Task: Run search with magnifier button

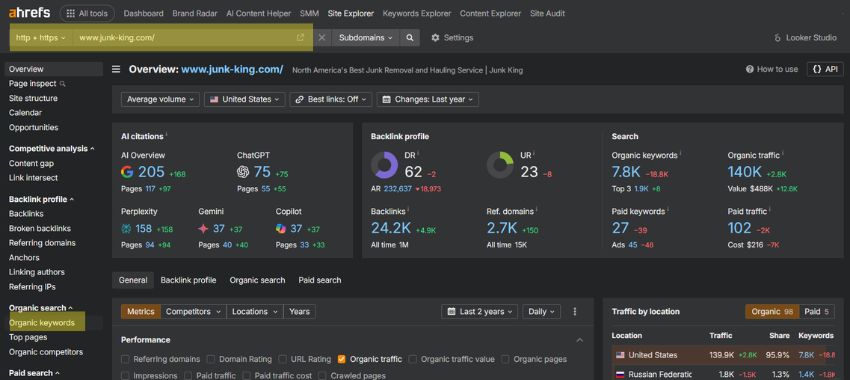Action: click(410, 37)
